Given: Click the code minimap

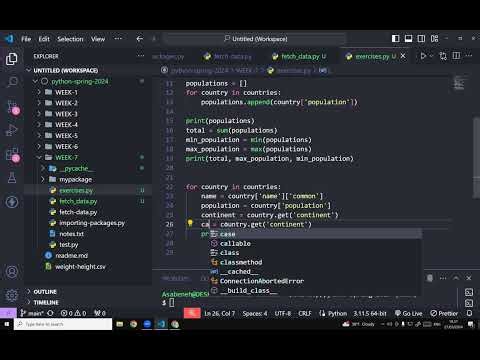Looking at the screenshot, I should click(459, 83).
